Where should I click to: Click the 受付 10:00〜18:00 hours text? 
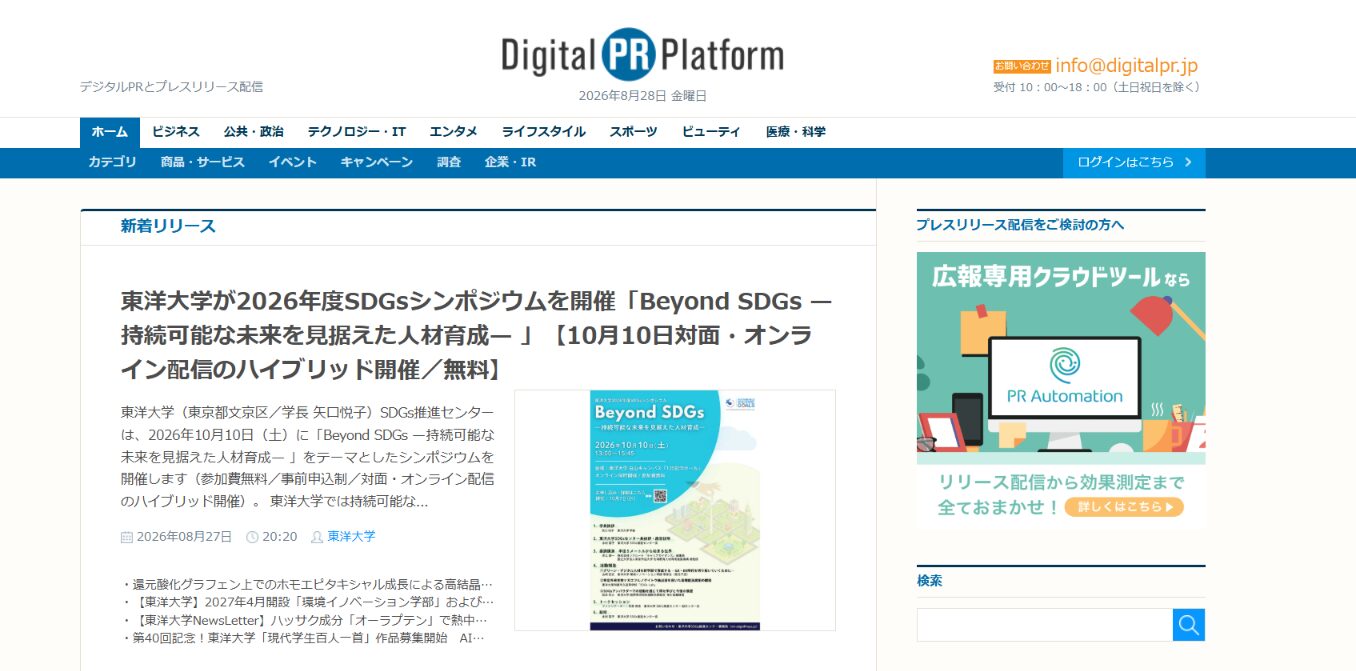(1096, 87)
